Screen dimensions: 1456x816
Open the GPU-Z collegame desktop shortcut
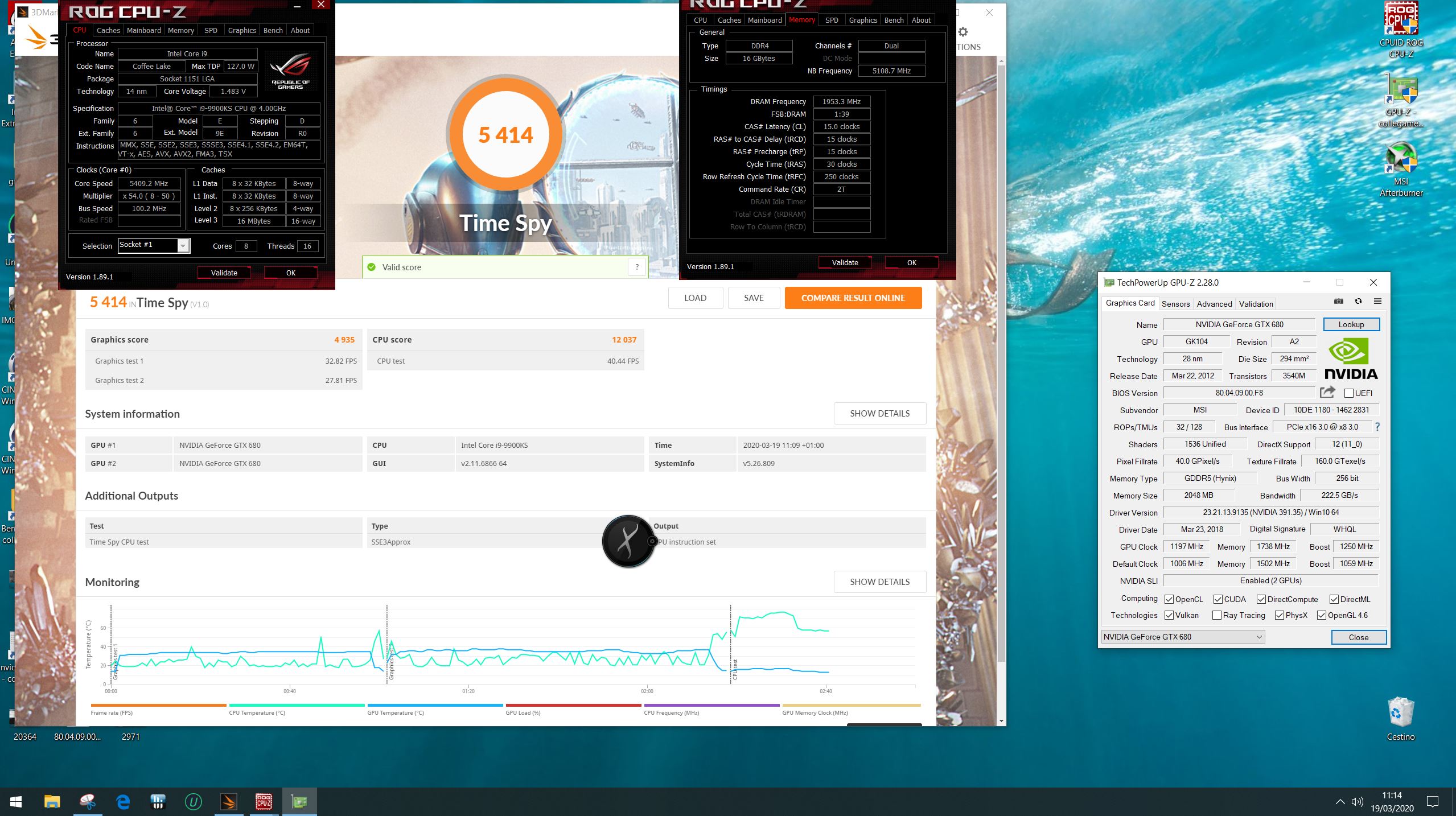1401,101
